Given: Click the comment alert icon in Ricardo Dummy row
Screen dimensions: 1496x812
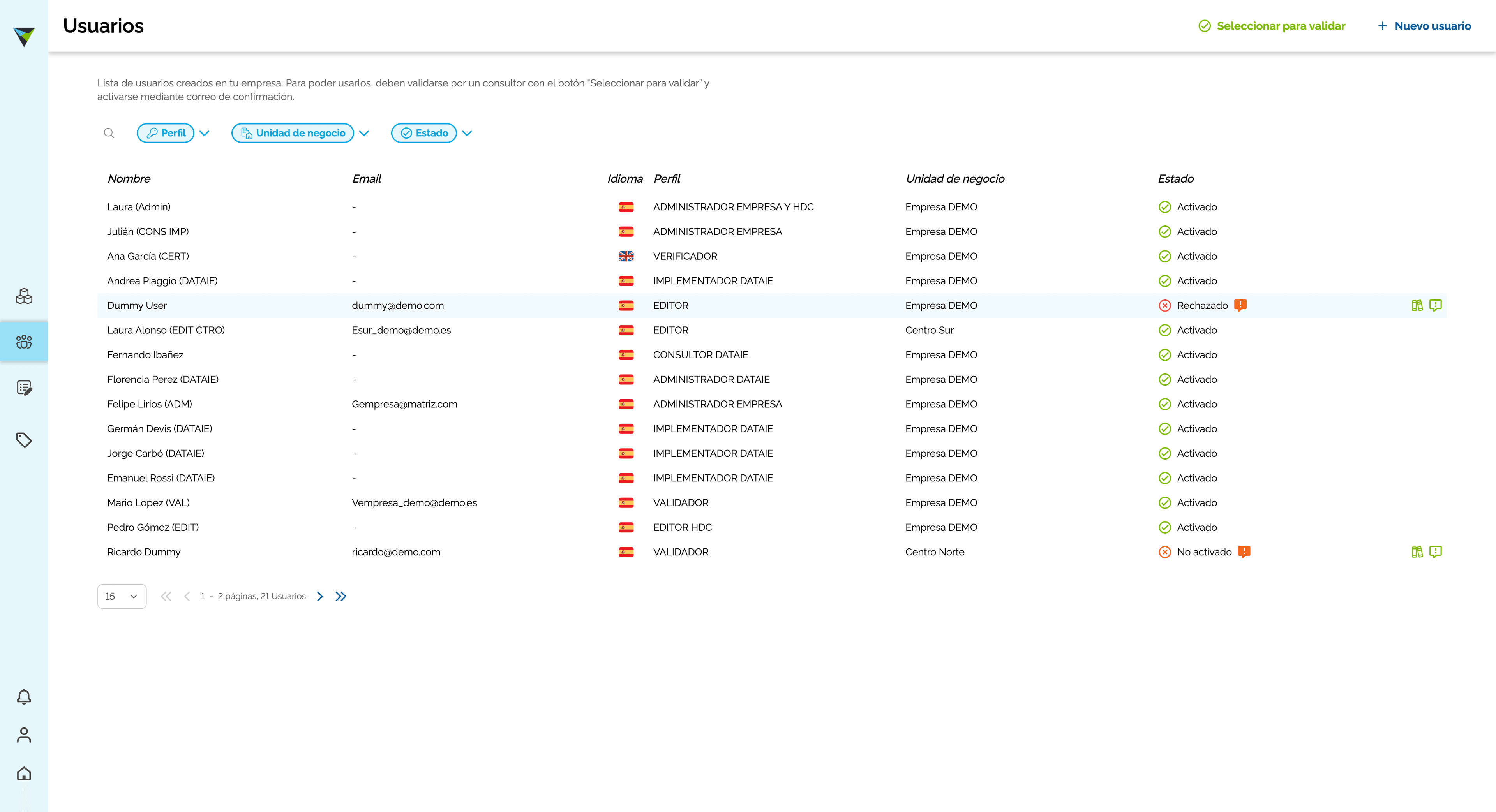Looking at the screenshot, I should pyautogui.click(x=1436, y=552).
